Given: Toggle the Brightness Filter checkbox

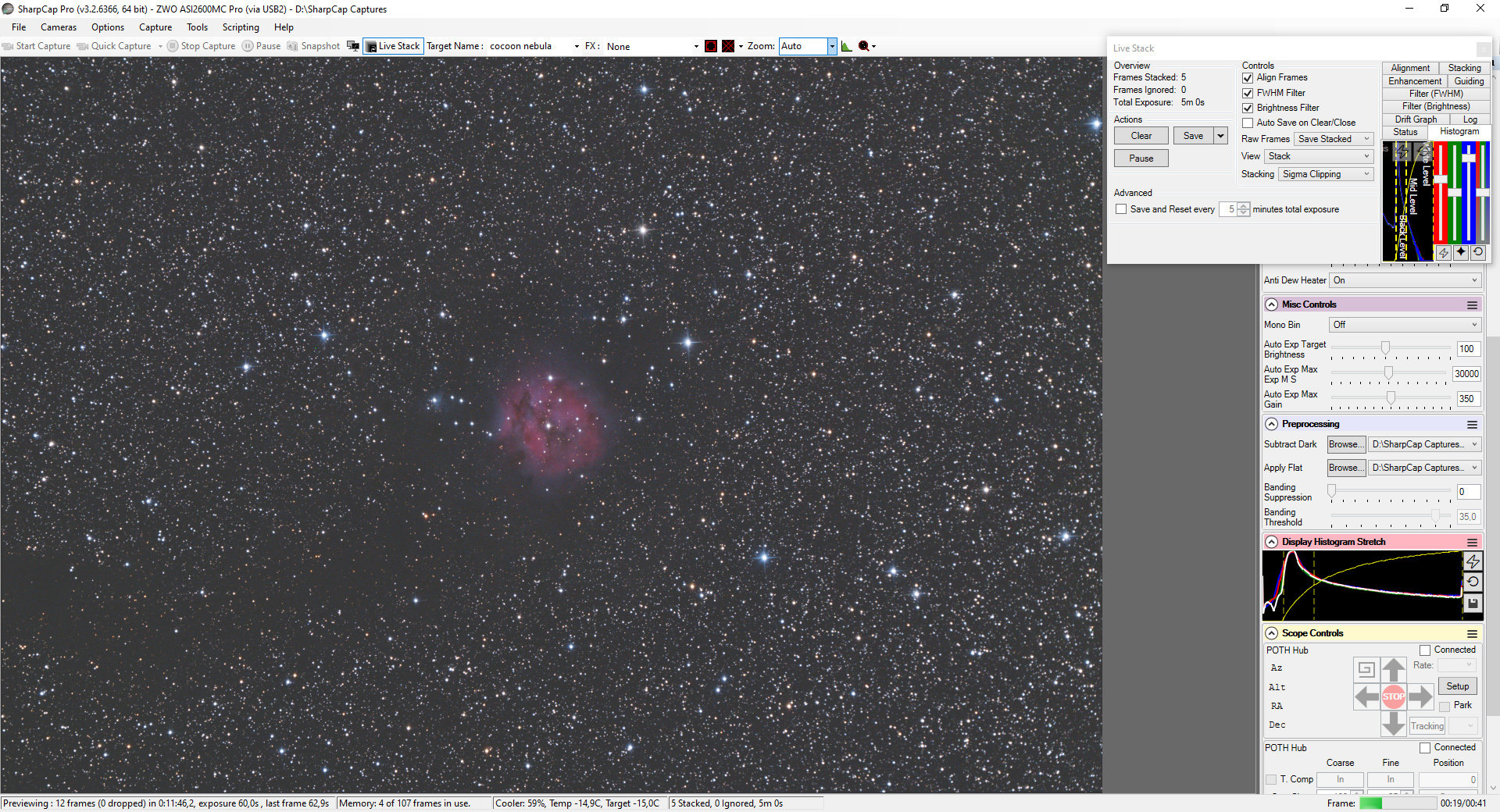Looking at the screenshot, I should point(1248,108).
